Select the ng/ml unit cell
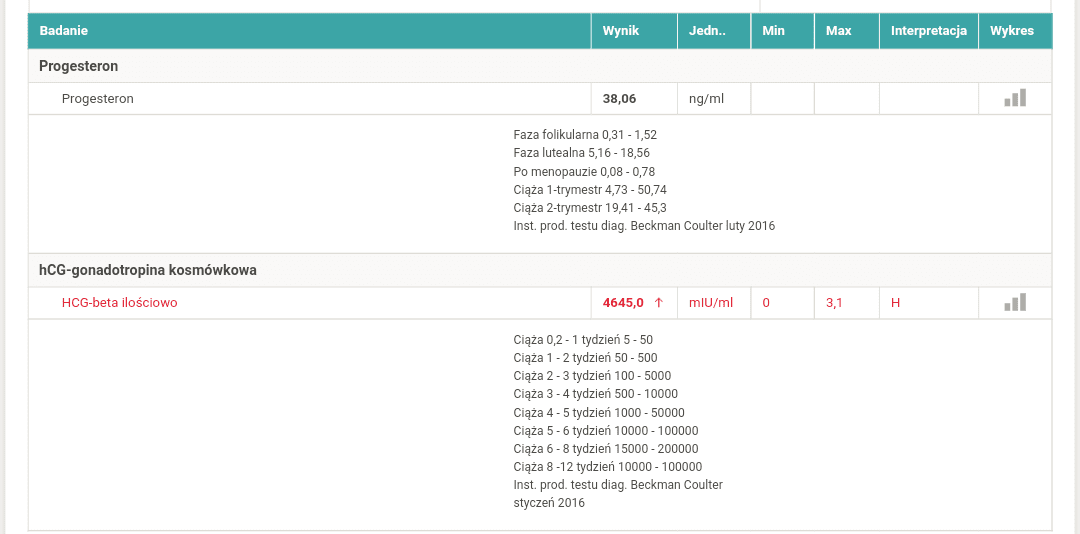This screenshot has height=534, width=1080. pos(705,99)
